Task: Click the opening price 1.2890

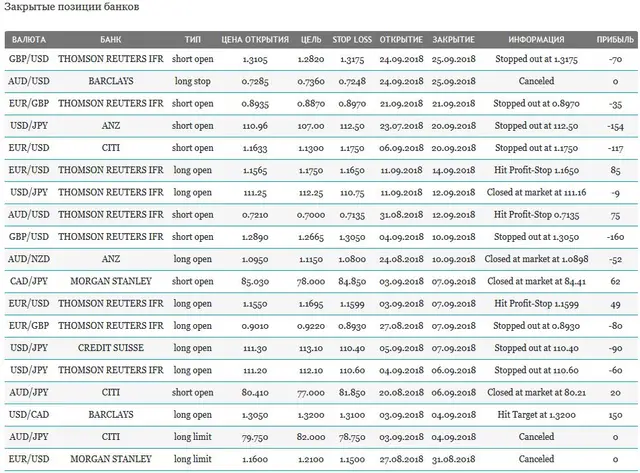Action: 255,237
